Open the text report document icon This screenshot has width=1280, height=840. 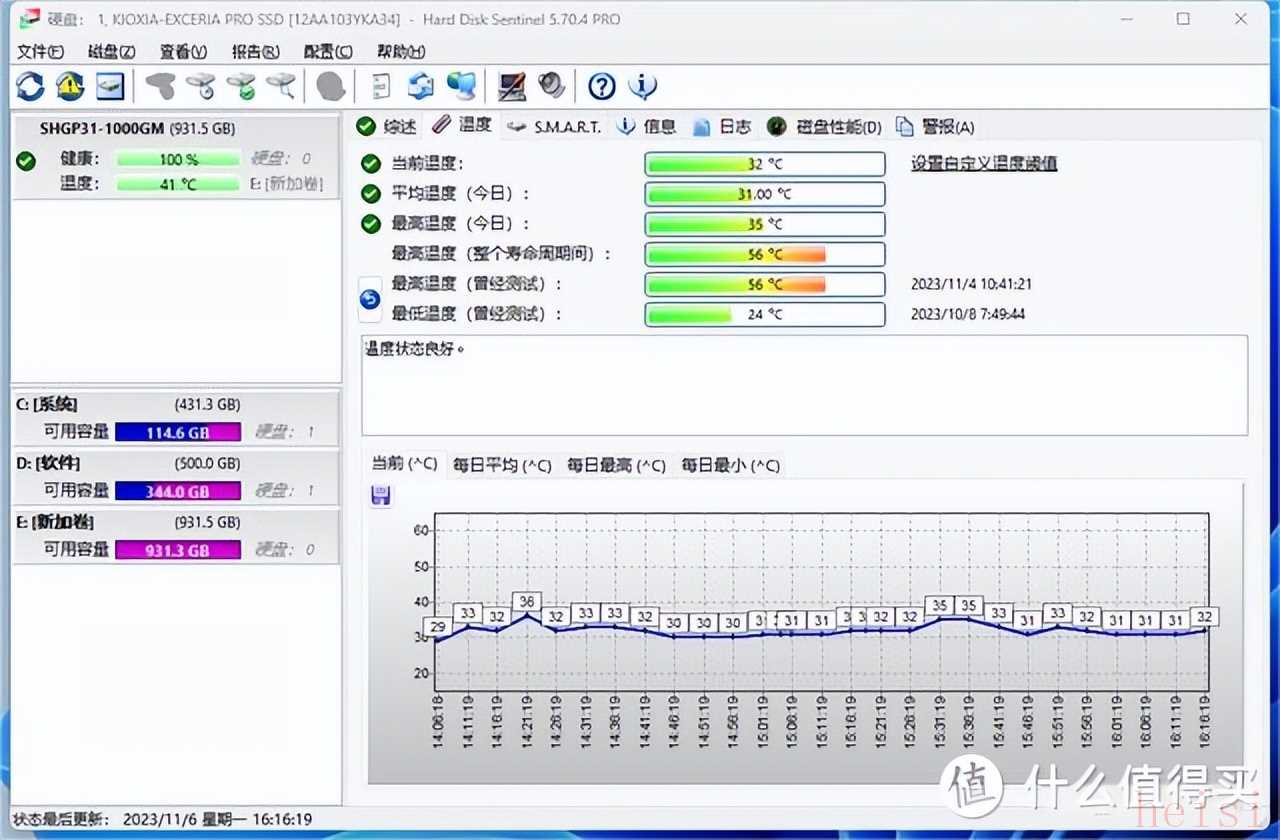[x=381, y=87]
